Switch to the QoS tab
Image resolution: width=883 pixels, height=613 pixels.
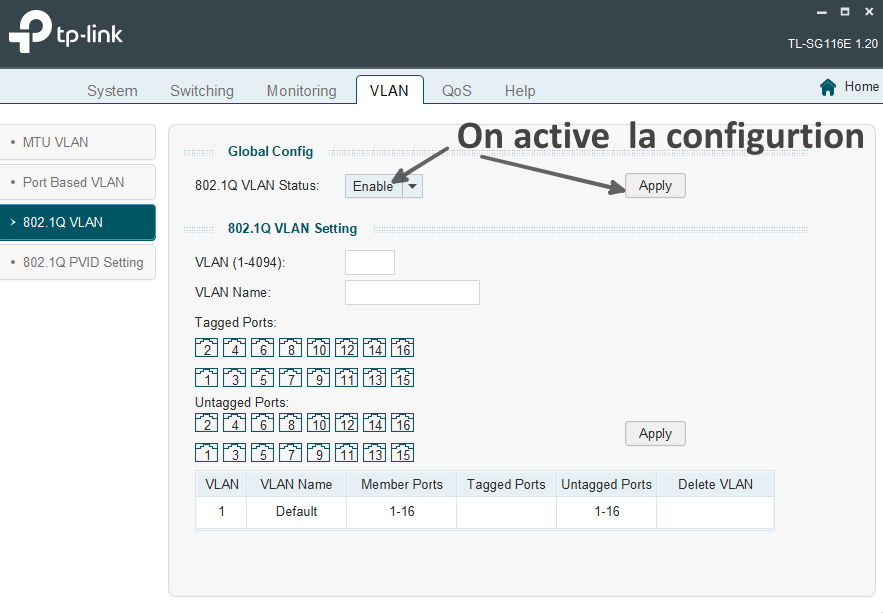tap(457, 91)
